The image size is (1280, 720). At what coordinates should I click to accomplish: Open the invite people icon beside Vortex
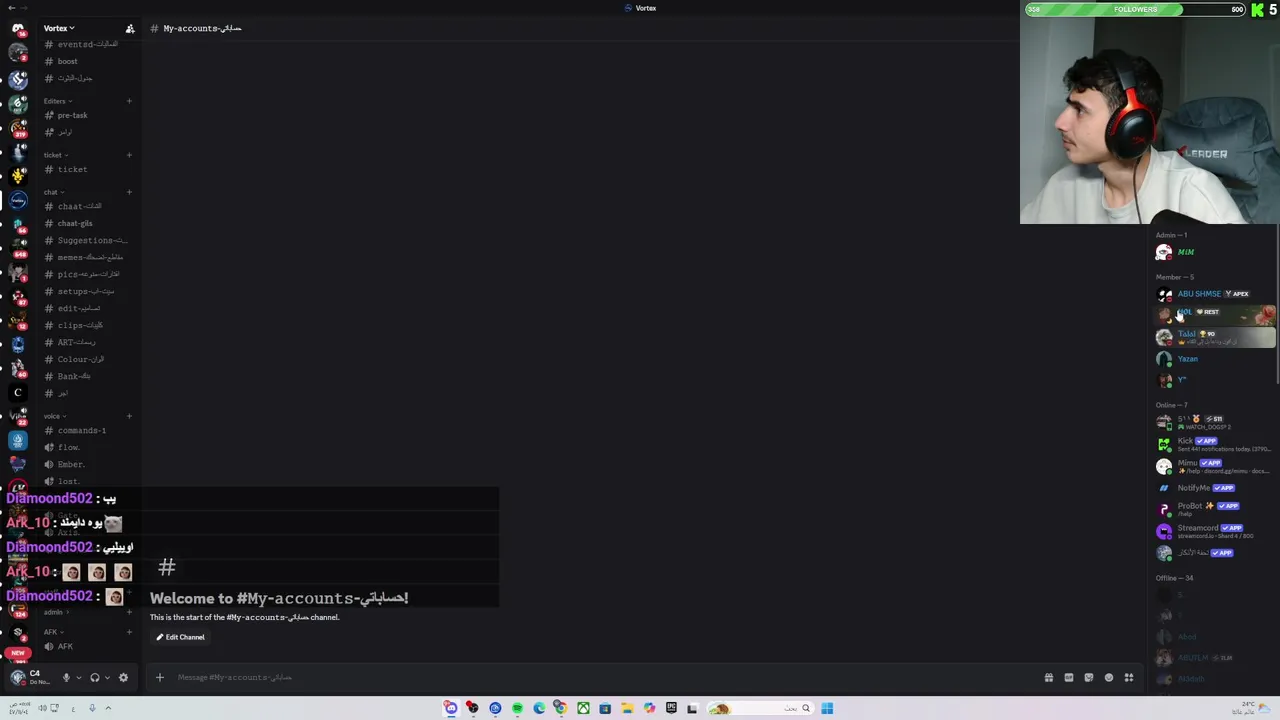click(x=130, y=28)
